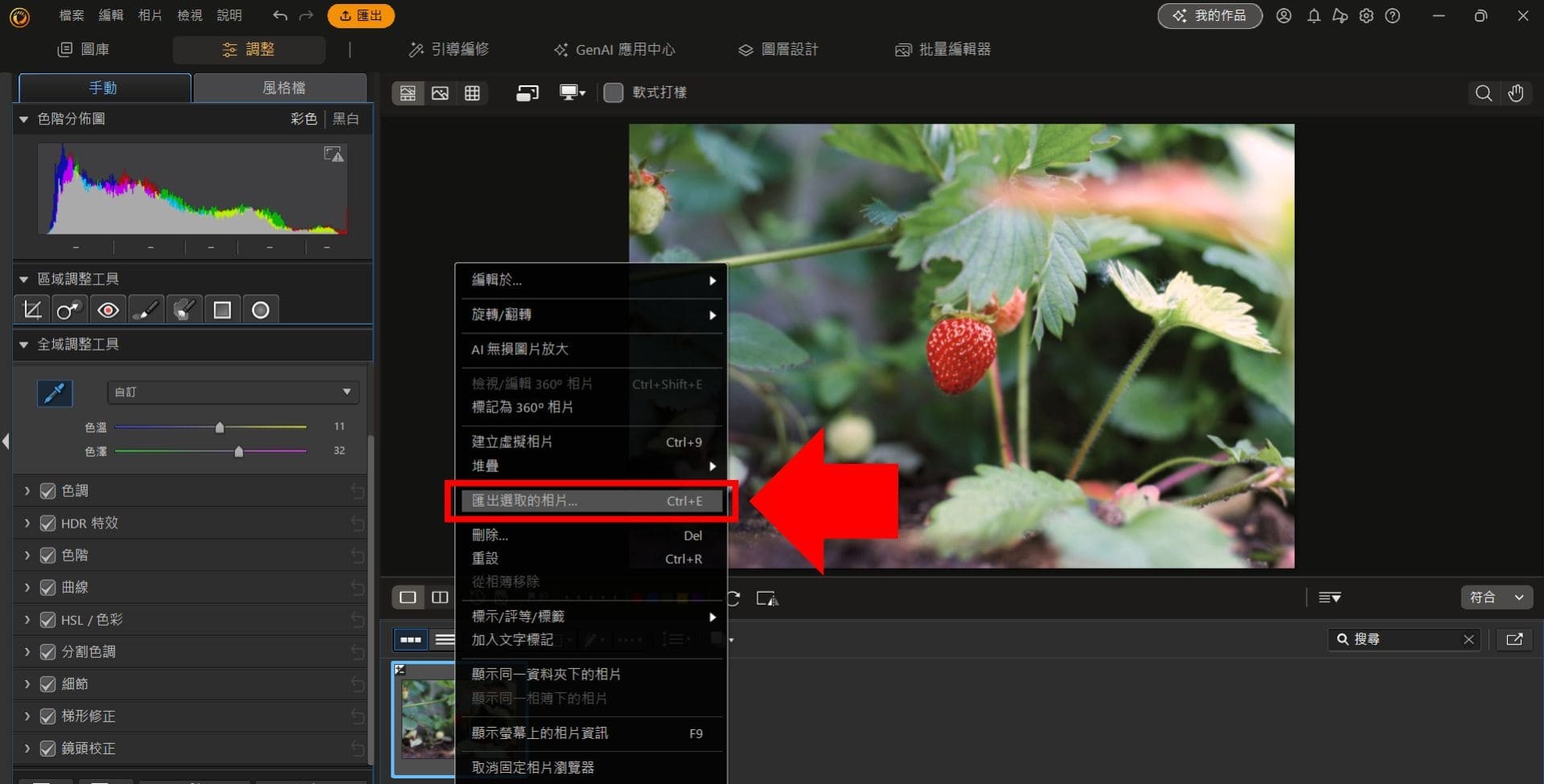Switch to grid thumbnail view mode
Image resolution: width=1544 pixels, height=784 pixels.
(x=472, y=92)
